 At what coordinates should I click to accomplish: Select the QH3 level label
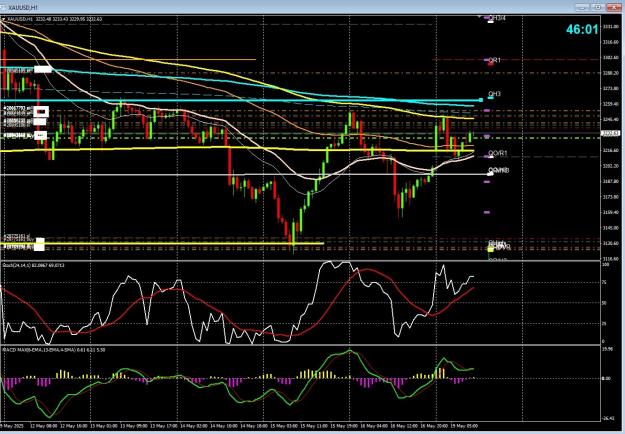494,94
